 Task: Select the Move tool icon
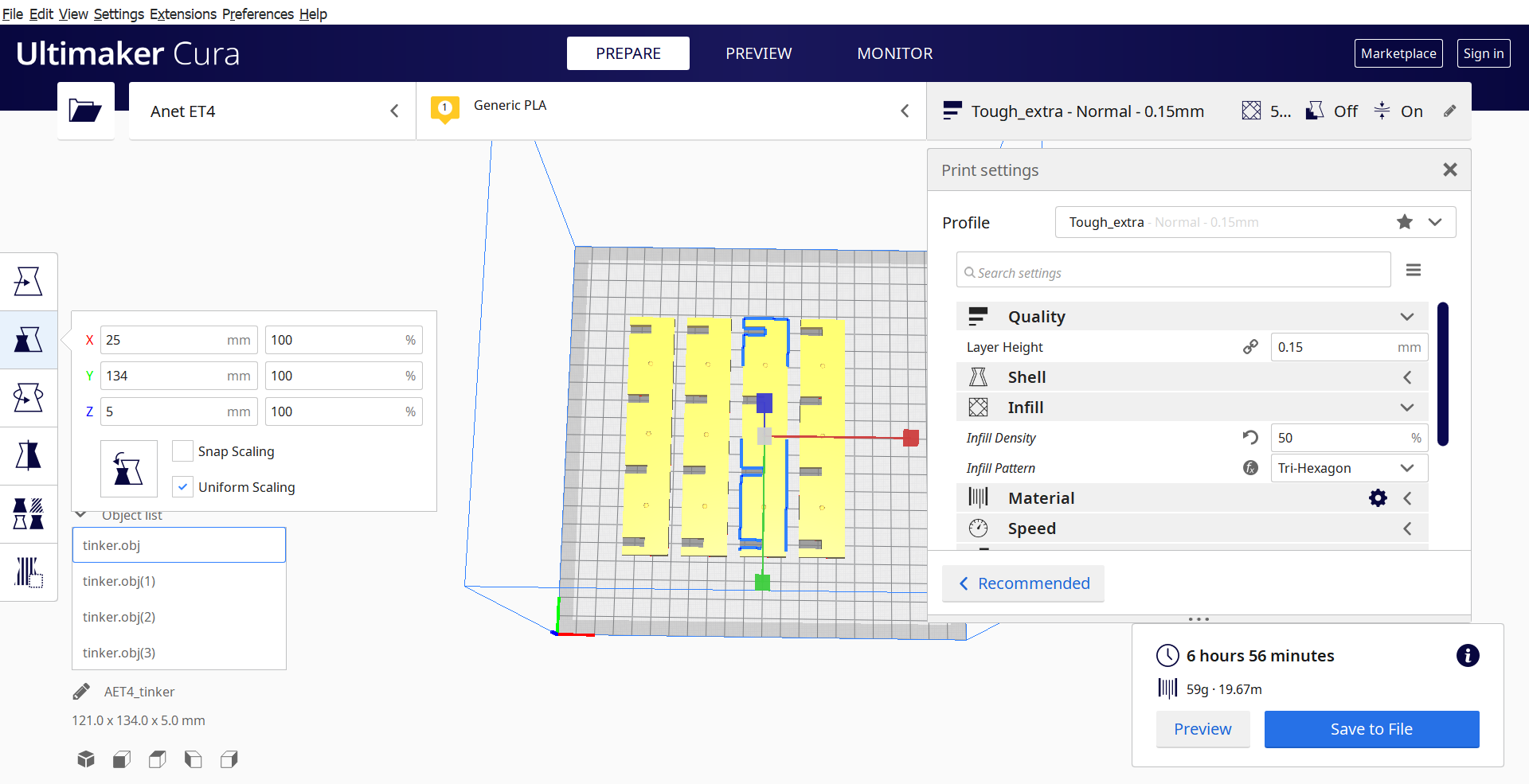(29, 281)
